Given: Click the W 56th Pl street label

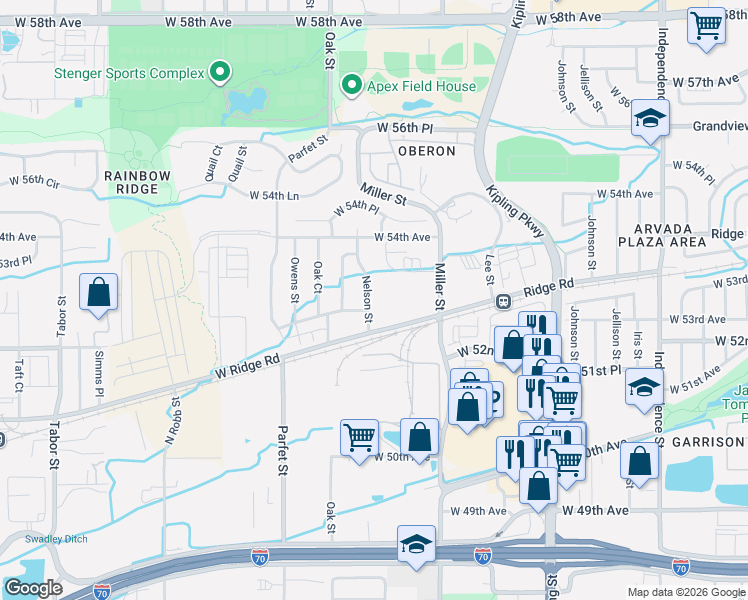Looking at the screenshot, I should [405, 128].
